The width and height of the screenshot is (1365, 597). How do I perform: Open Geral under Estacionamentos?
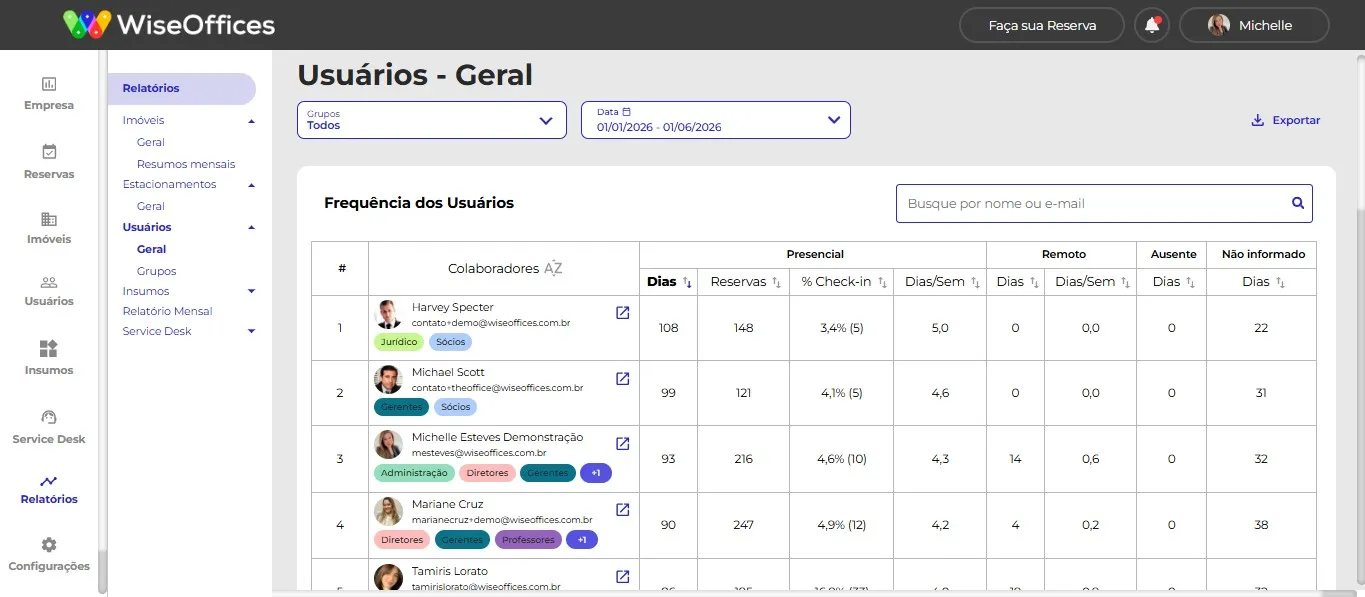[x=151, y=206]
